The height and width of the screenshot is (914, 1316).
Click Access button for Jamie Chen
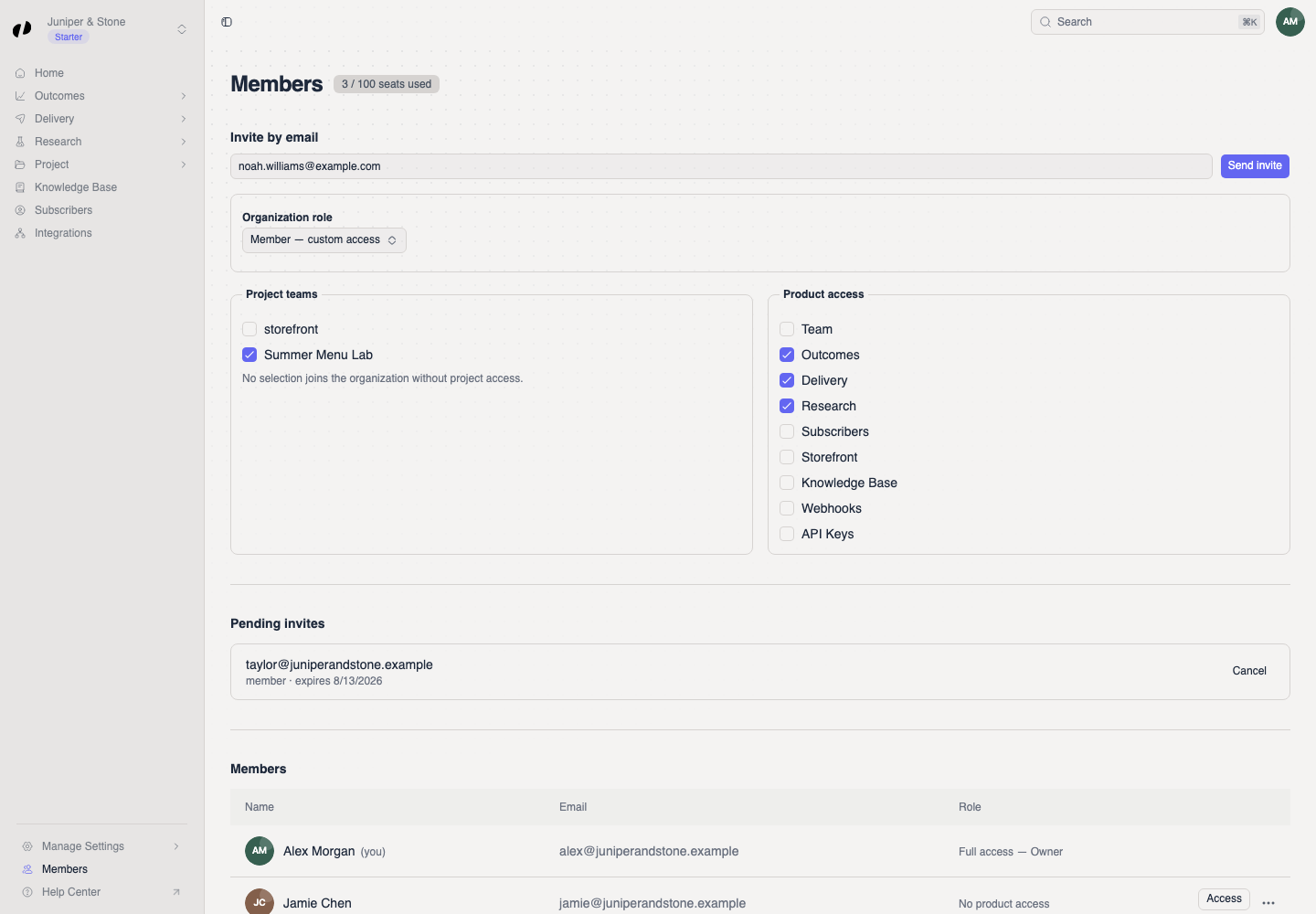point(1224,899)
